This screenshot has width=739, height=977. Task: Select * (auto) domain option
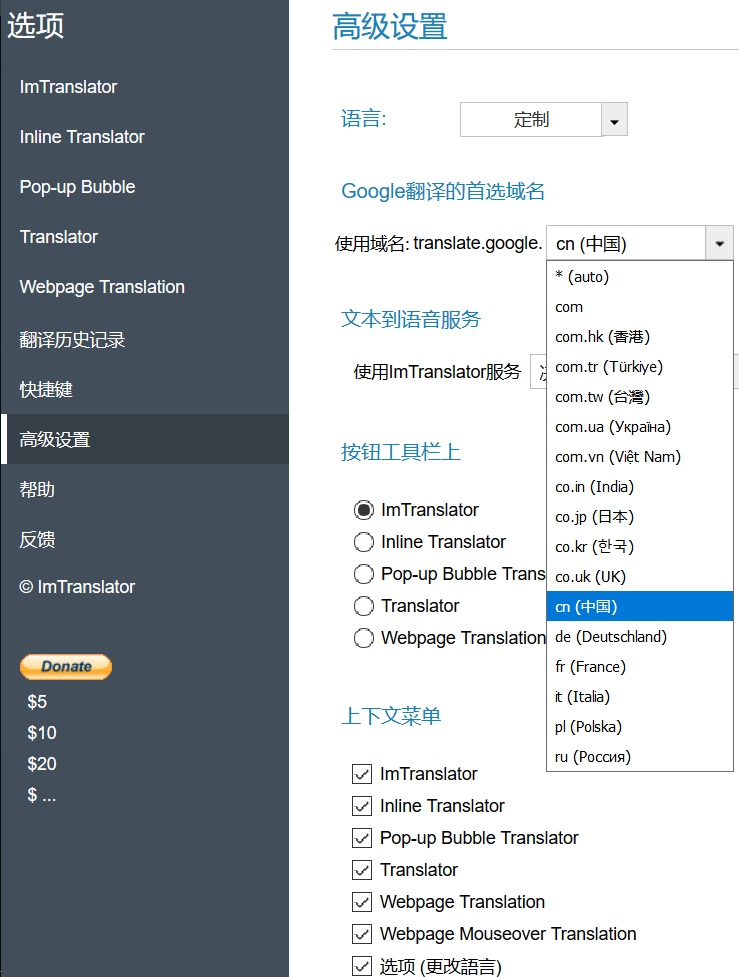(640, 277)
